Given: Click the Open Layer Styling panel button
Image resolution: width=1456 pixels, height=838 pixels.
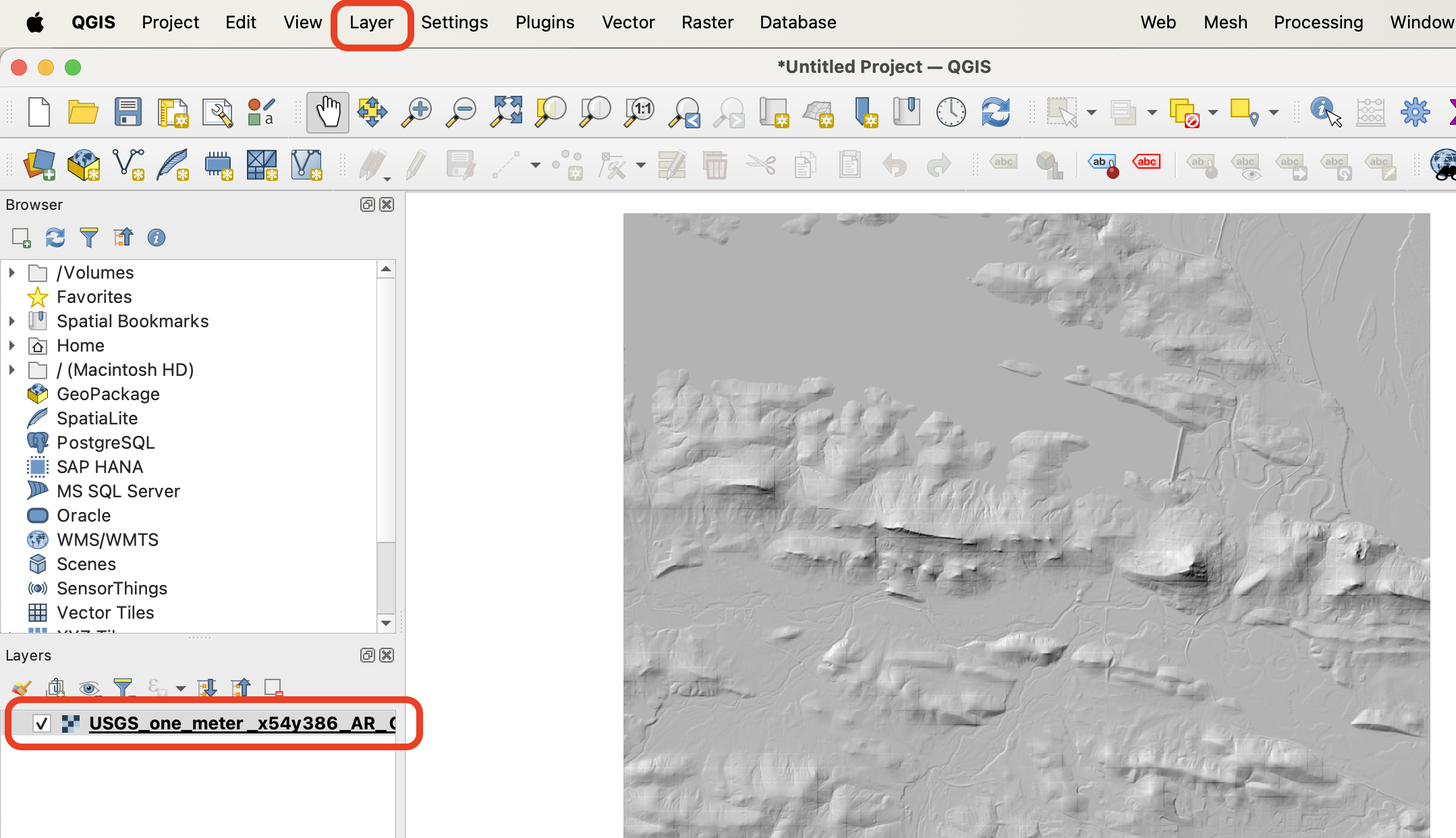Looking at the screenshot, I should coord(22,687).
